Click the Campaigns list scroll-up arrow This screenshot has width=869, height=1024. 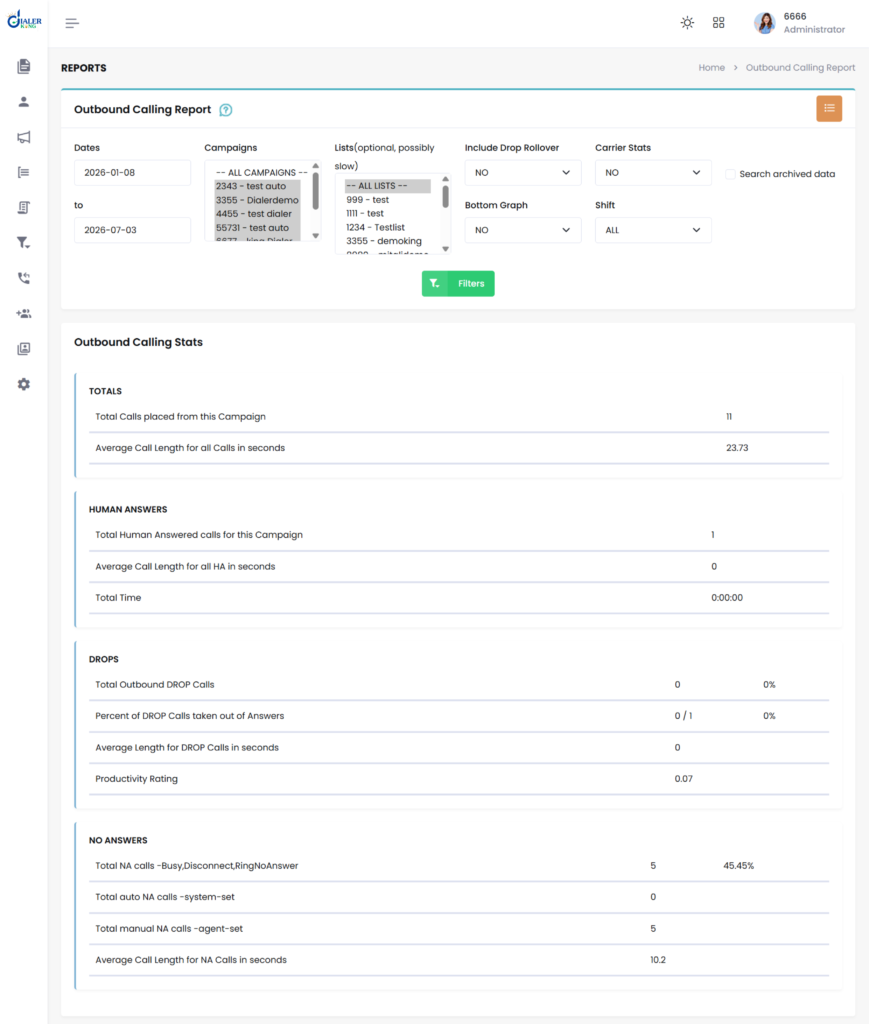[x=315, y=166]
